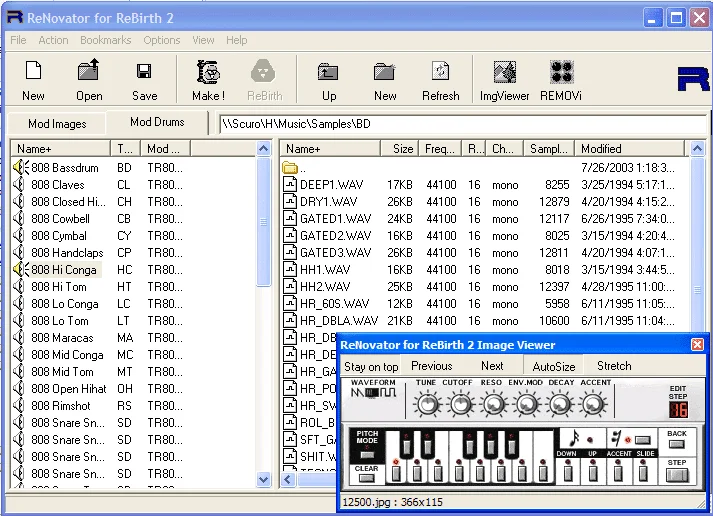The height and width of the screenshot is (516, 713).
Task: Sort files by Size column header
Action: (399, 149)
